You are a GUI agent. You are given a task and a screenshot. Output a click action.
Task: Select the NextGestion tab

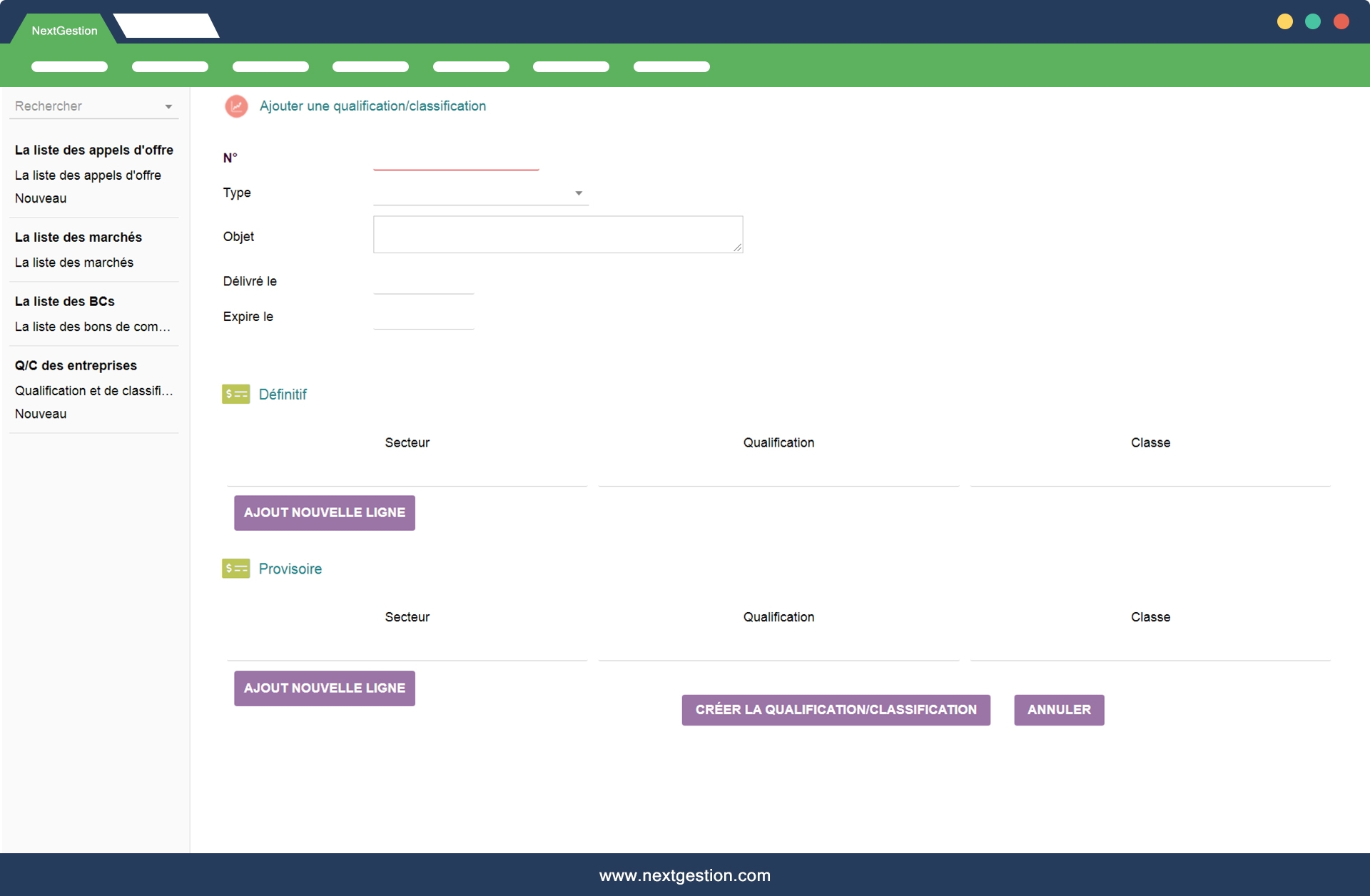pos(64,31)
